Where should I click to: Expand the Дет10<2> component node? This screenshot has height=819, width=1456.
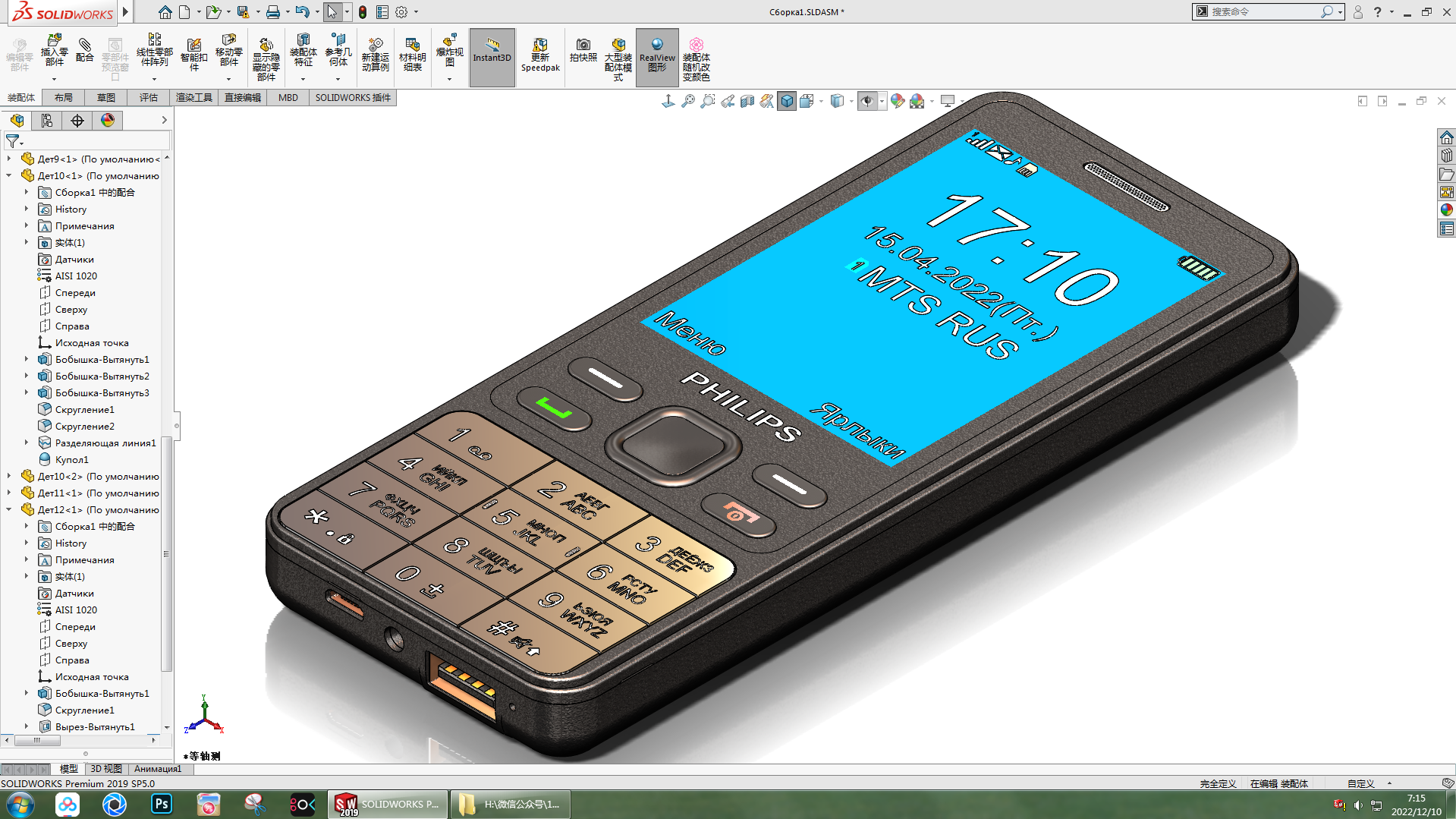point(8,476)
